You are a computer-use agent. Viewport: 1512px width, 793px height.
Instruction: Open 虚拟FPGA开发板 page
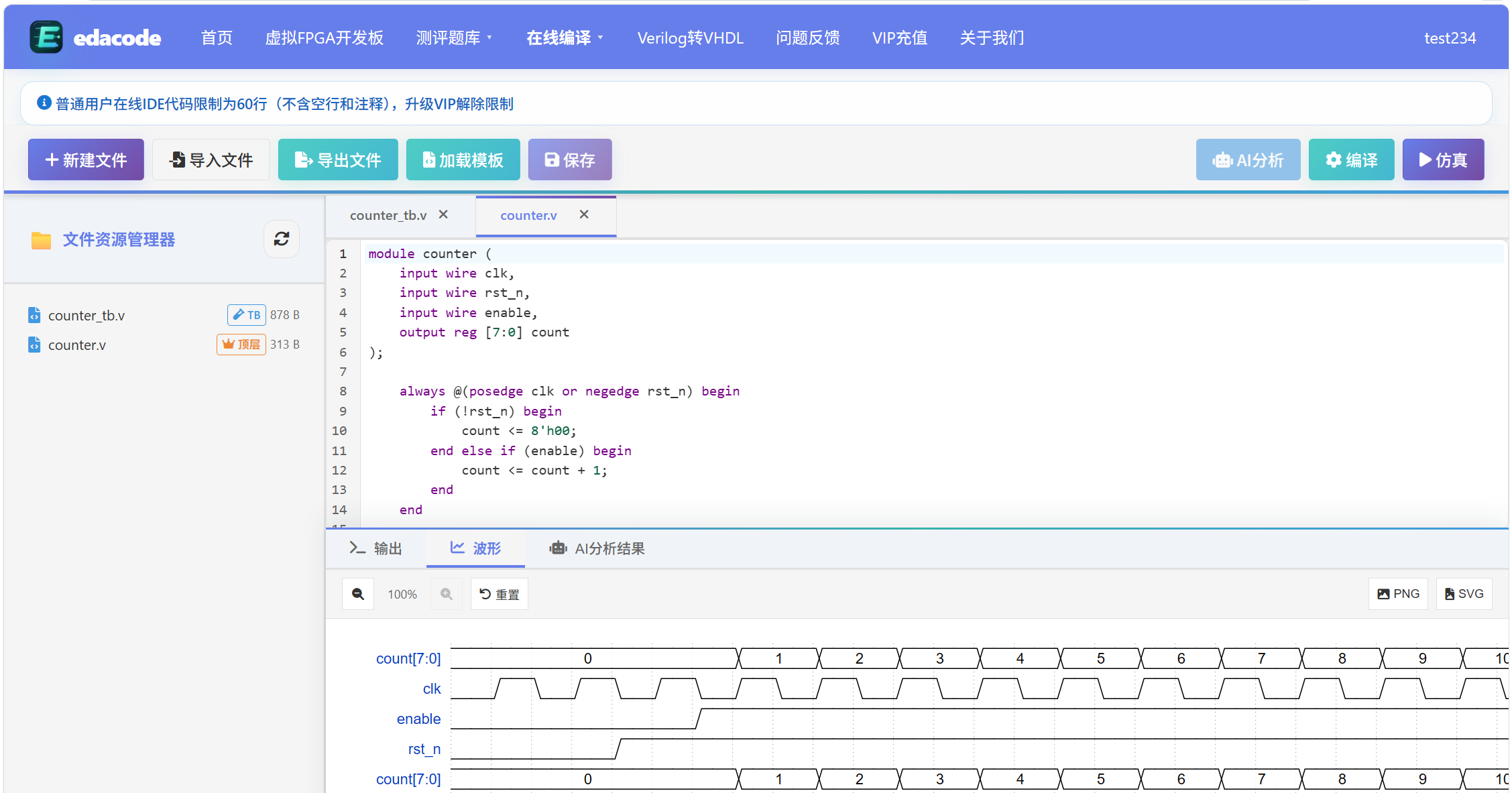[324, 38]
